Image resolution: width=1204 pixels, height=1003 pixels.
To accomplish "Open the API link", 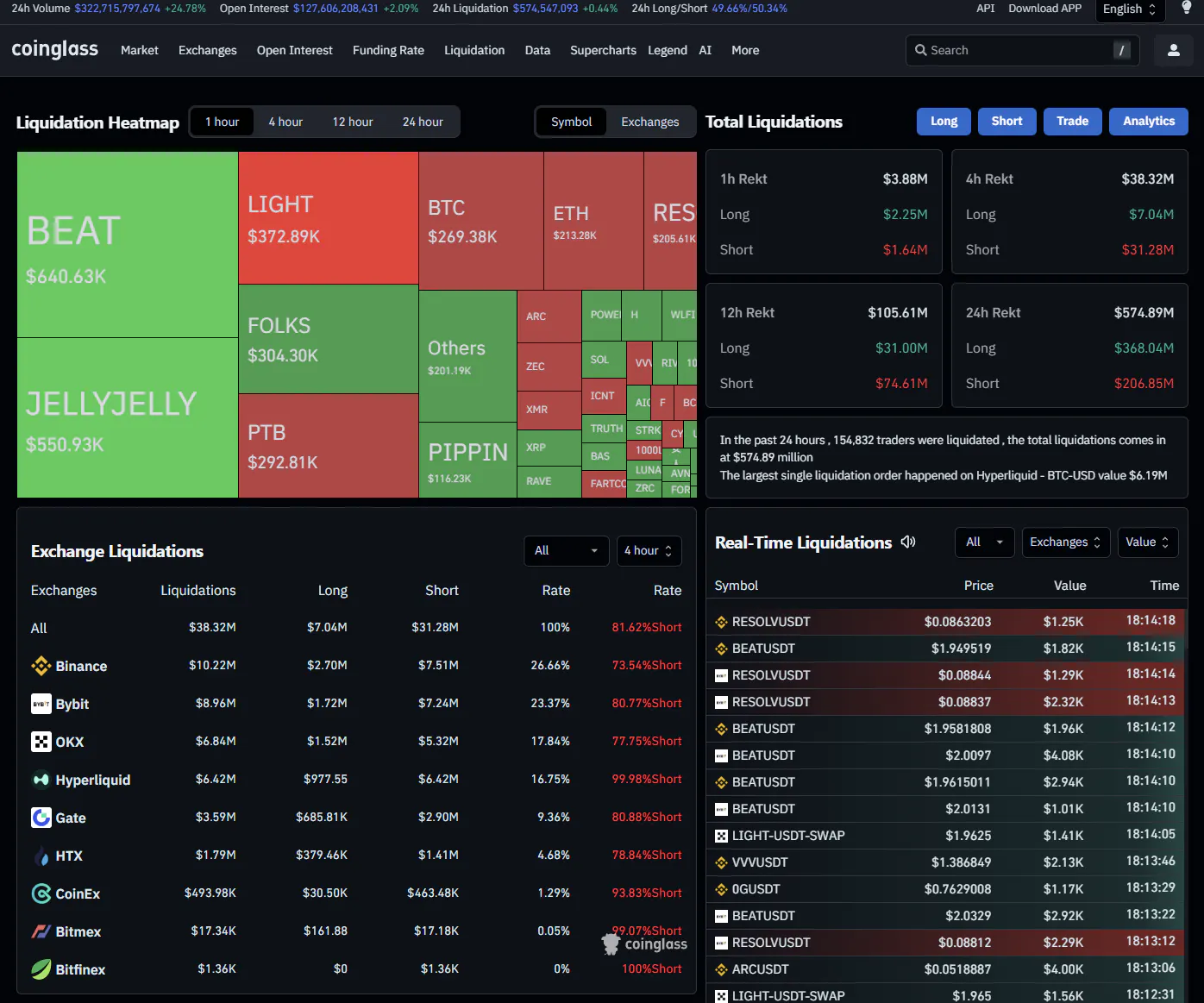I will 985,9.
